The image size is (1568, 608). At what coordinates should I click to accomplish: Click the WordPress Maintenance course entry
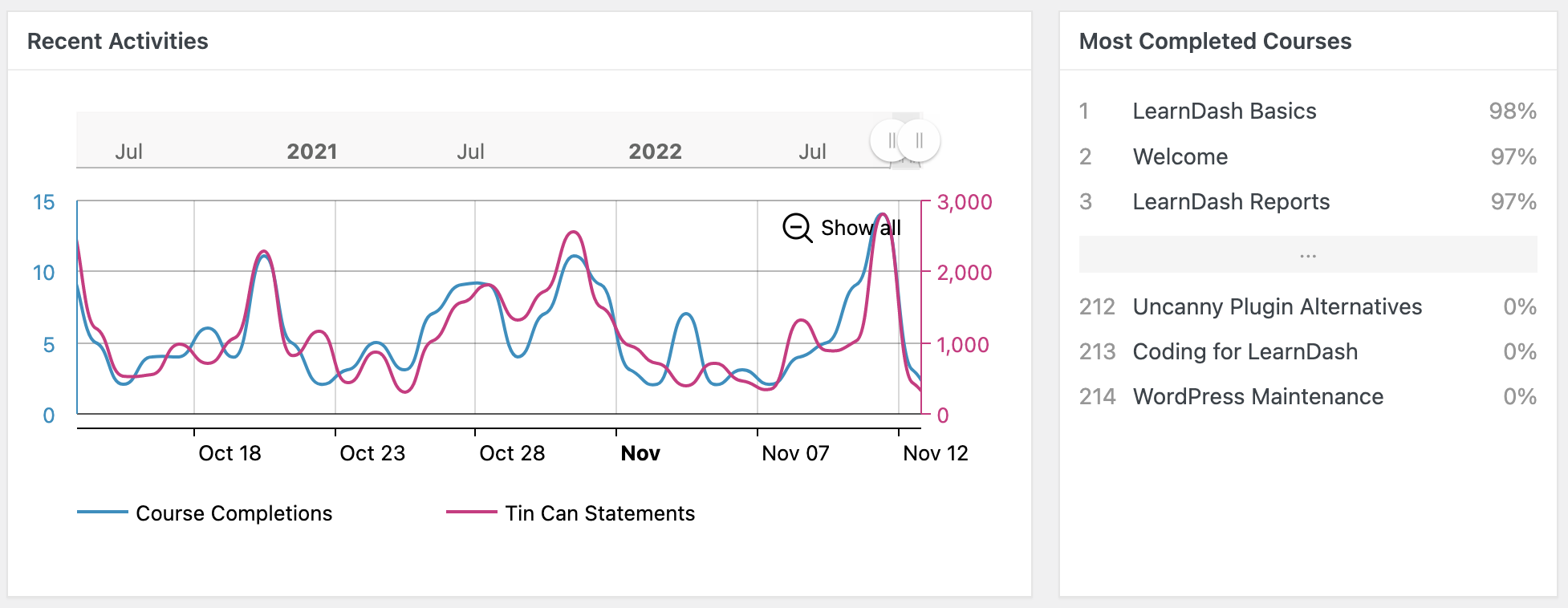click(1257, 396)
